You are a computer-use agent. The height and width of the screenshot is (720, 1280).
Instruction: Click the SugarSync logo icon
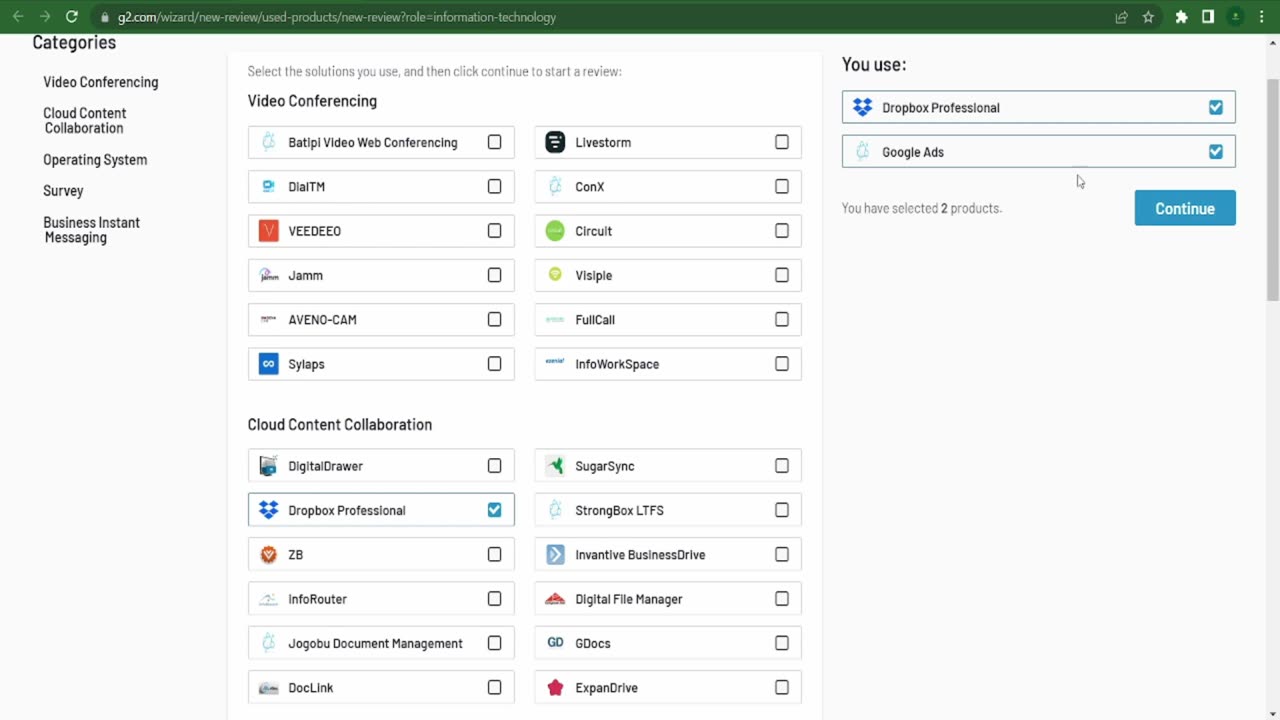(555, 466)
